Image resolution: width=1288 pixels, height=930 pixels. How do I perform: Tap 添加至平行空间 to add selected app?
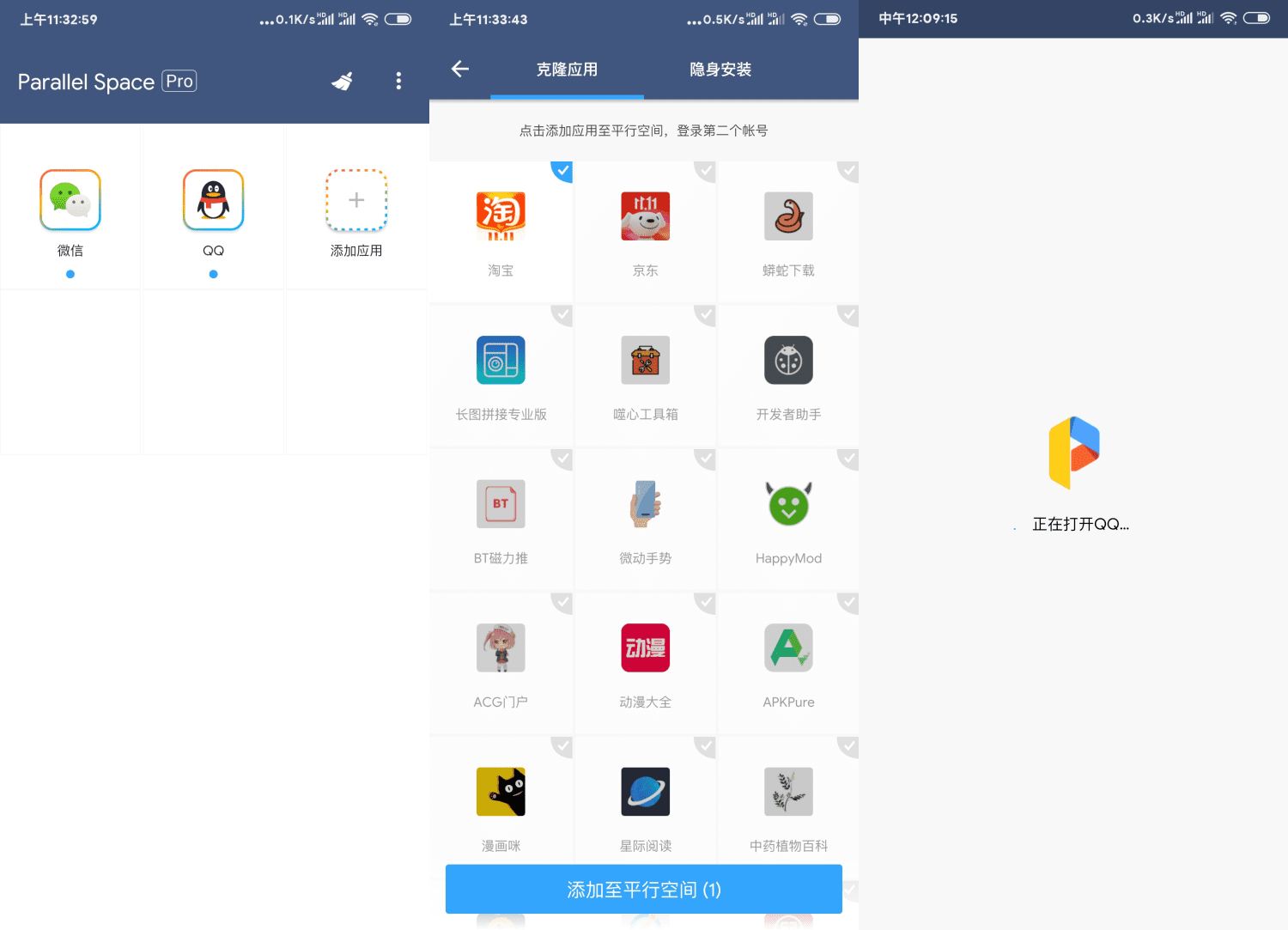[x=642, y=889]
